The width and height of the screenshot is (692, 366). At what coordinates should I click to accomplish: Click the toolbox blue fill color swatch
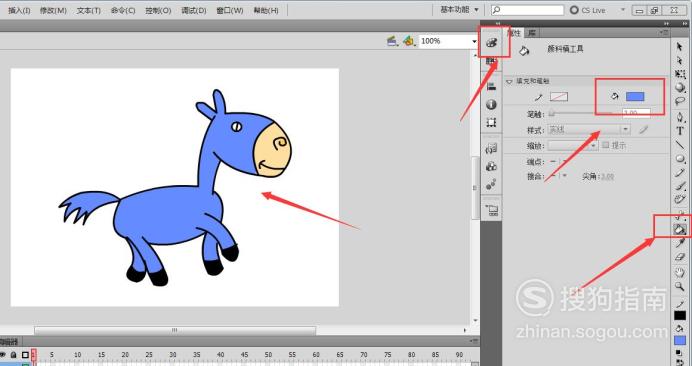(680, 340)
